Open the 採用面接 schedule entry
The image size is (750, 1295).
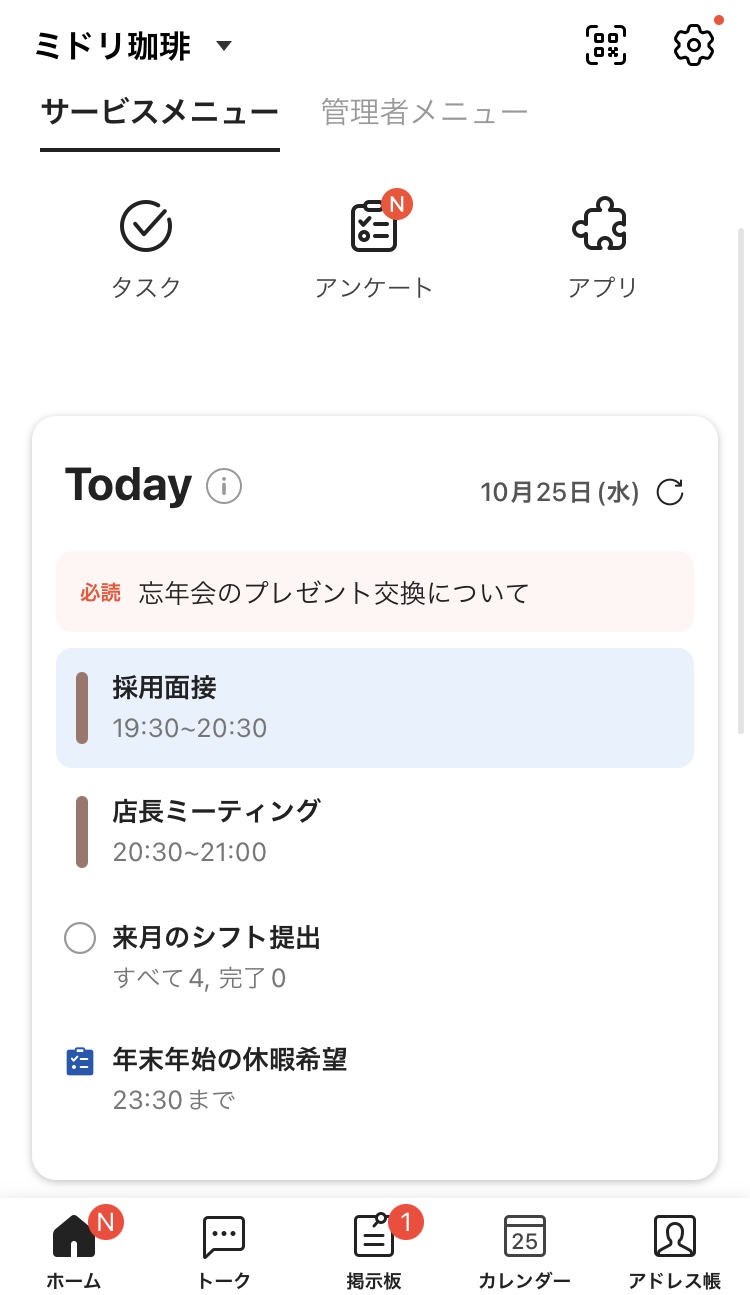click(375, 708)
